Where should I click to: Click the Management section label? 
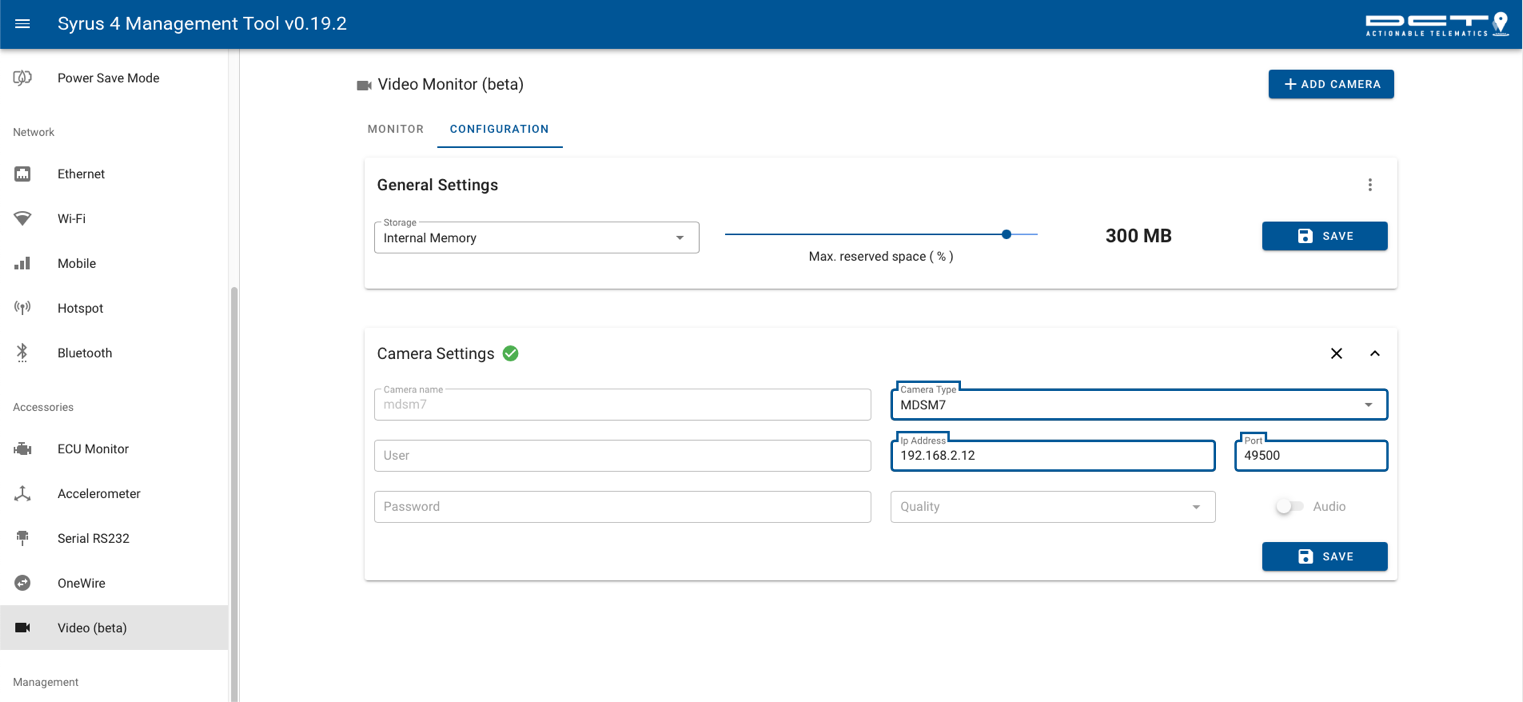click(x=46, y=682)
